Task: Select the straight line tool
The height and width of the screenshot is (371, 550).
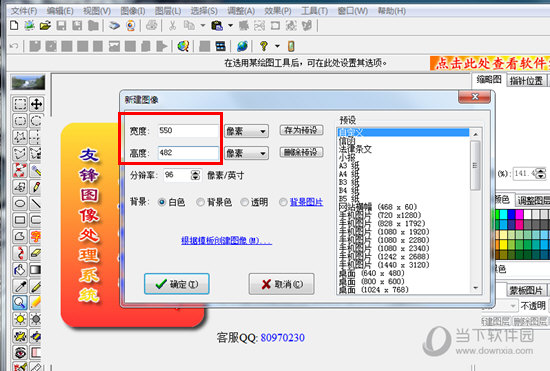Action: pyautogui.click(x=36, y=203)
